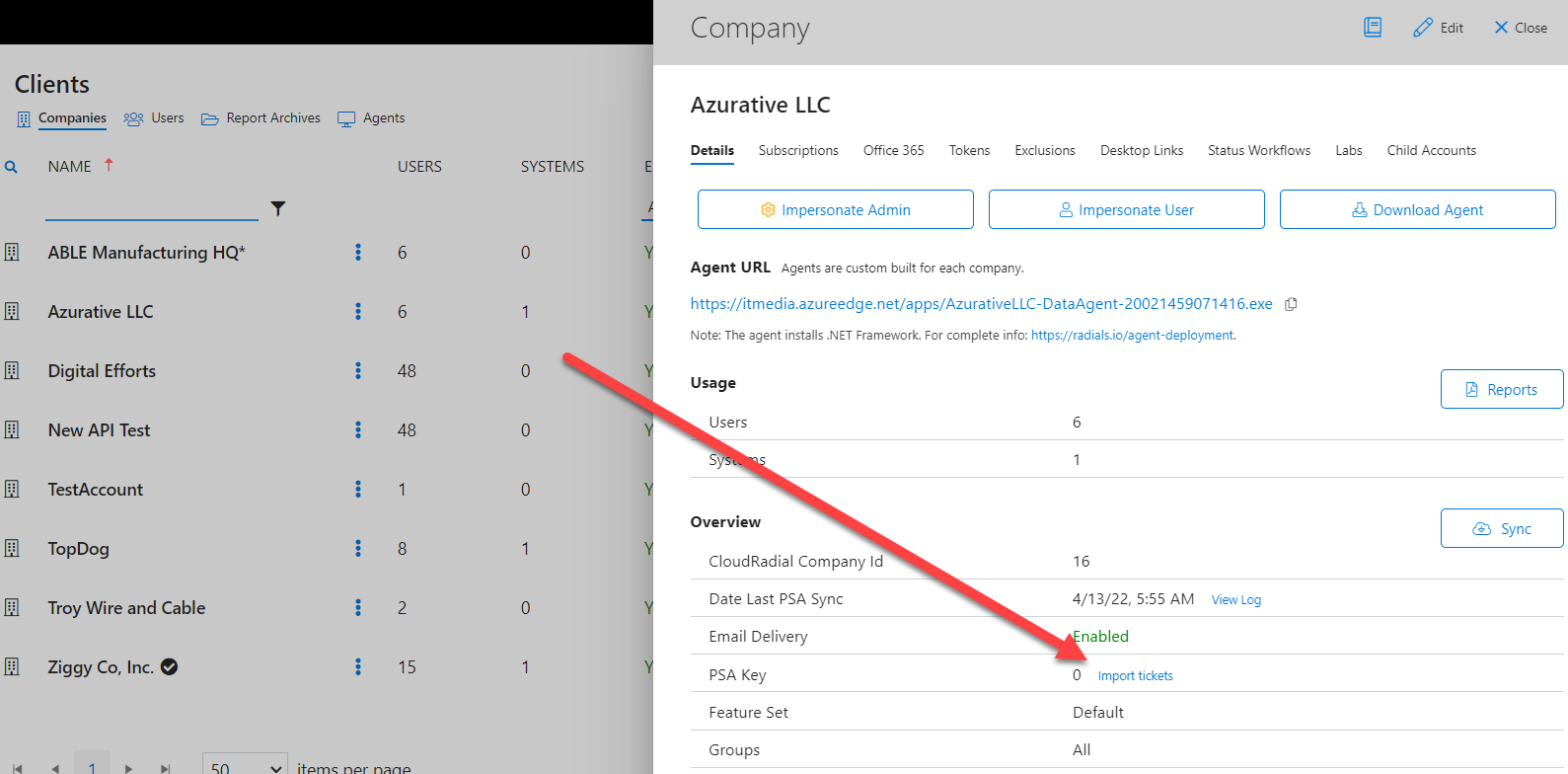The width and height of the screenshot is (1568, 774).
Task: Open the Troy Wire and Cable company
Action: 126,608
